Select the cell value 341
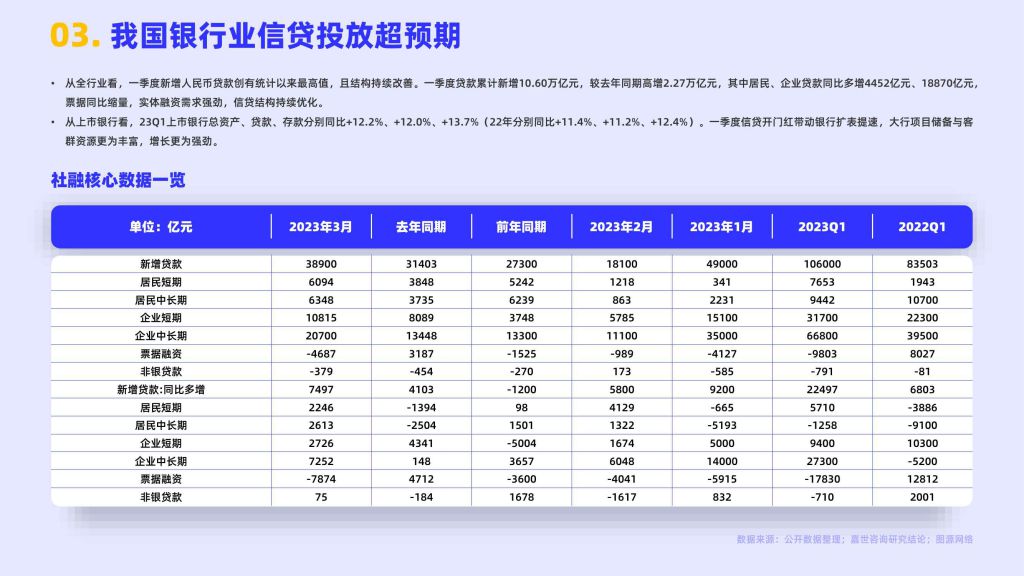1024x576 pixels. (722, 282)
